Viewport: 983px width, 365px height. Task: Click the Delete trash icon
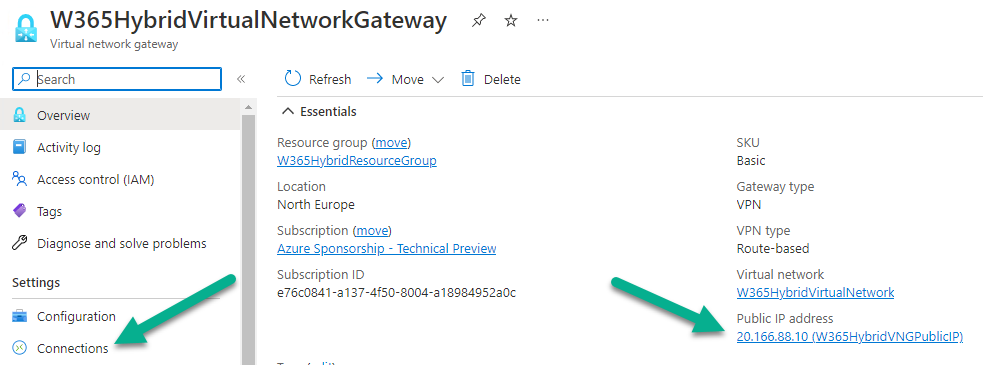pyautogui.click(x=468, y=78)
